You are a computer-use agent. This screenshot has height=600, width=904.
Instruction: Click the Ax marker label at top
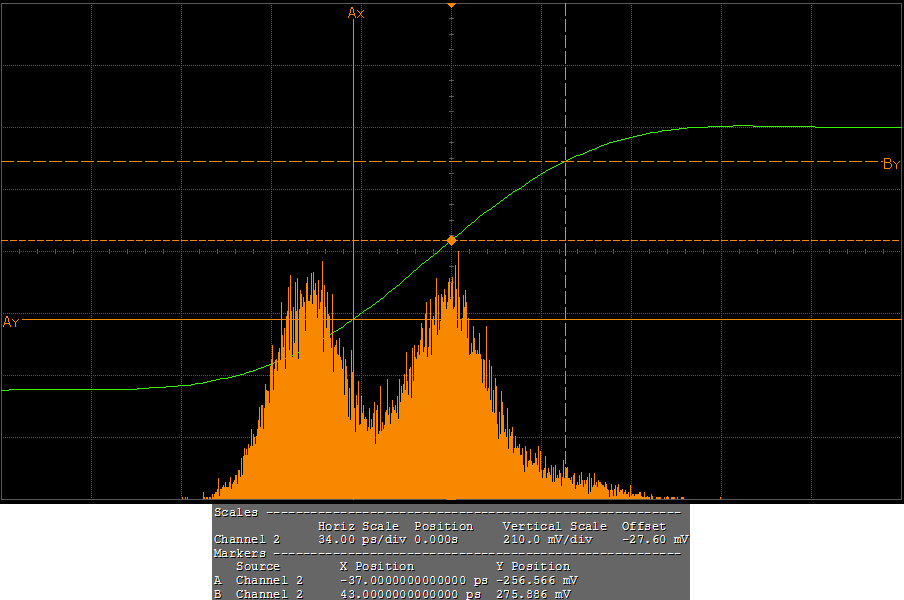(356, 13)
